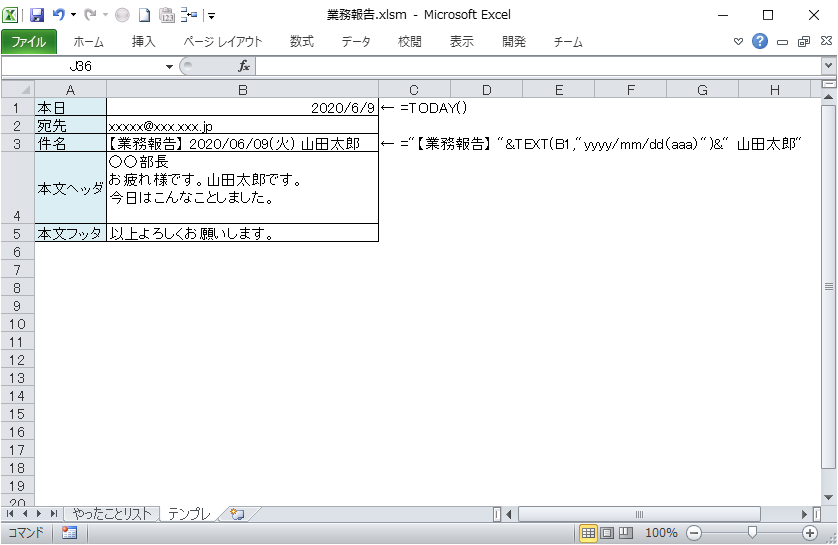
Task: Restore the workbook window inside Excel
Action: 804,42
